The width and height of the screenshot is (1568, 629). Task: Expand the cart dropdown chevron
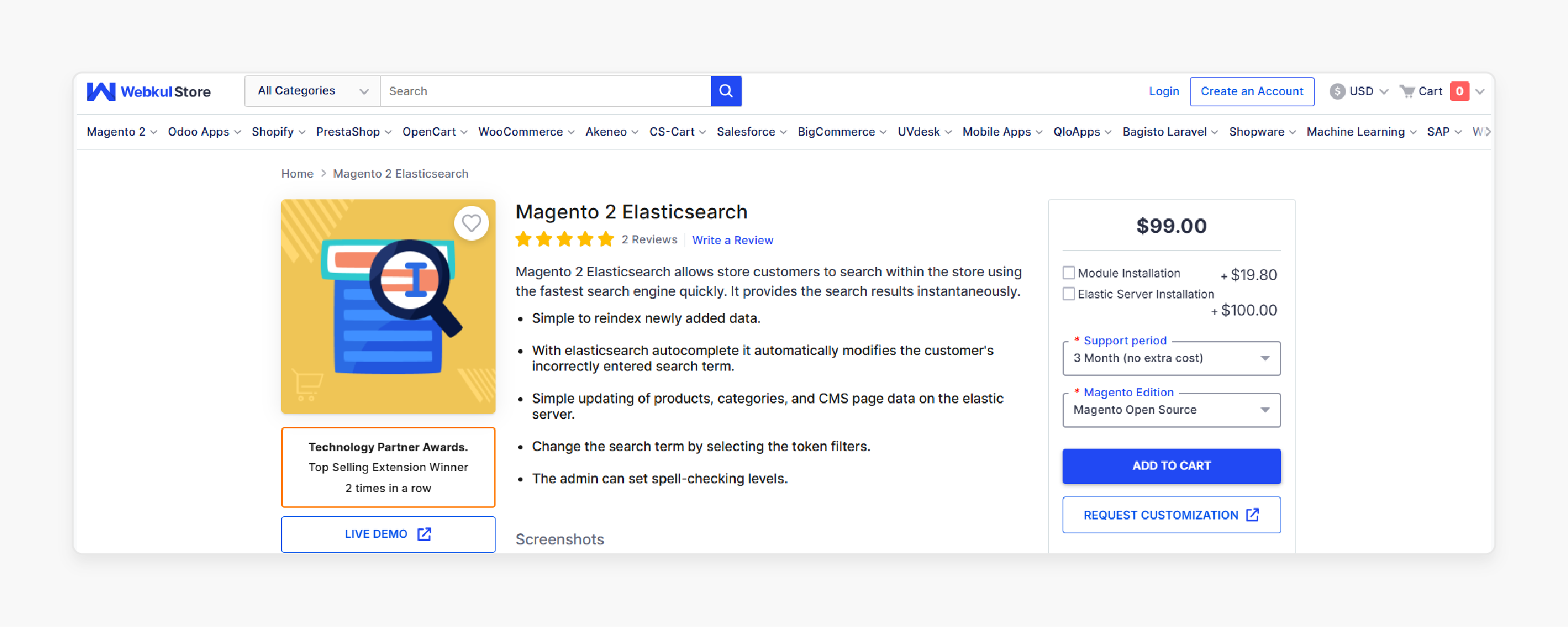click(1480, 91)
